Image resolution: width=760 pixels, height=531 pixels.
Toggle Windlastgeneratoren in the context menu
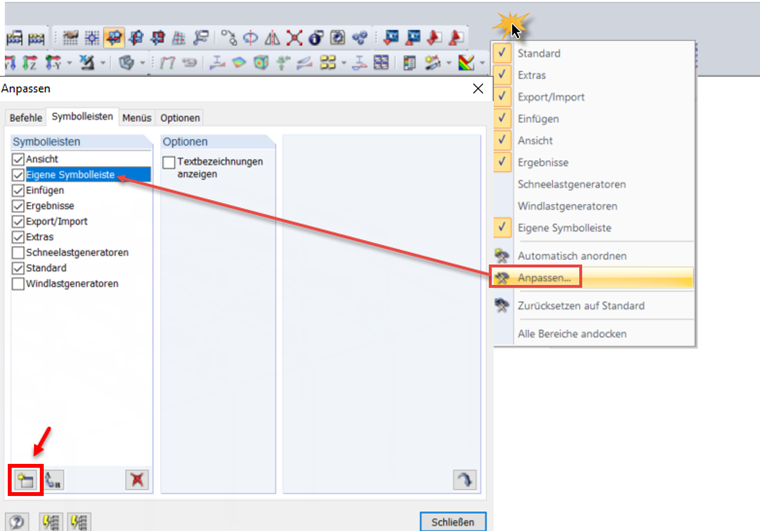click(x=593, y=206)
